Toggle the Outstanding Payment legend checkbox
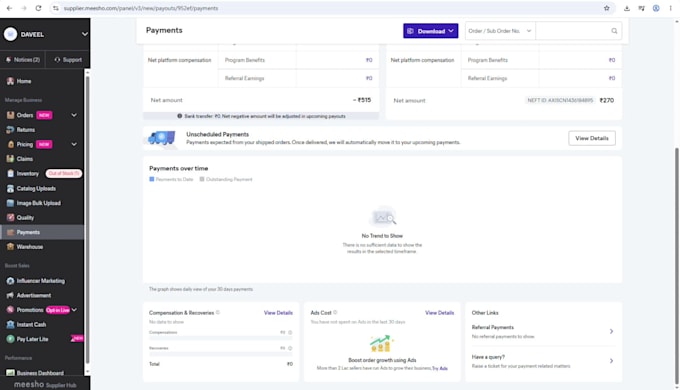Image resolution: width=680 pixels, height=390 pixels. 202,179
